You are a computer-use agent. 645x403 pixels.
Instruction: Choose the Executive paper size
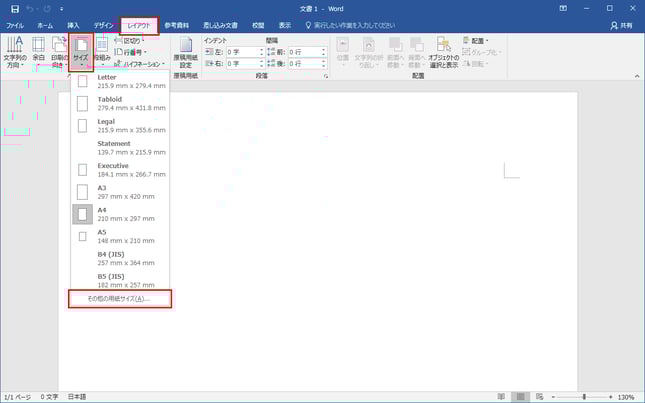[120, 170]
